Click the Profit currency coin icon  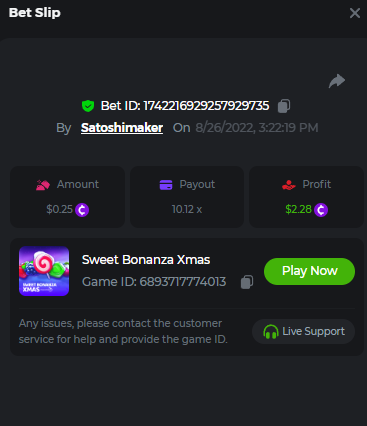(x=321, y=210)
